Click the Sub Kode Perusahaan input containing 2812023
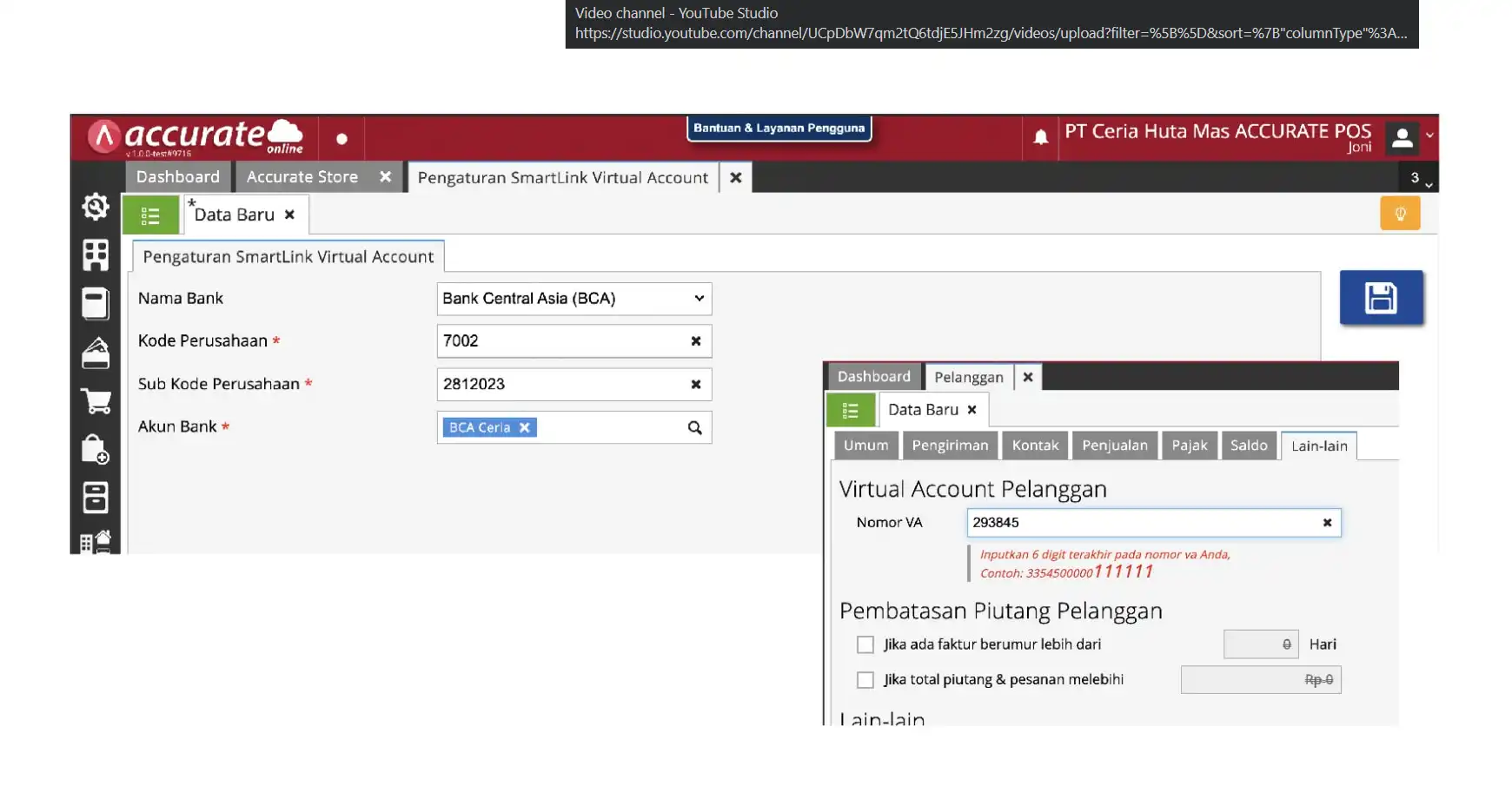 click(x=574, y=384)
